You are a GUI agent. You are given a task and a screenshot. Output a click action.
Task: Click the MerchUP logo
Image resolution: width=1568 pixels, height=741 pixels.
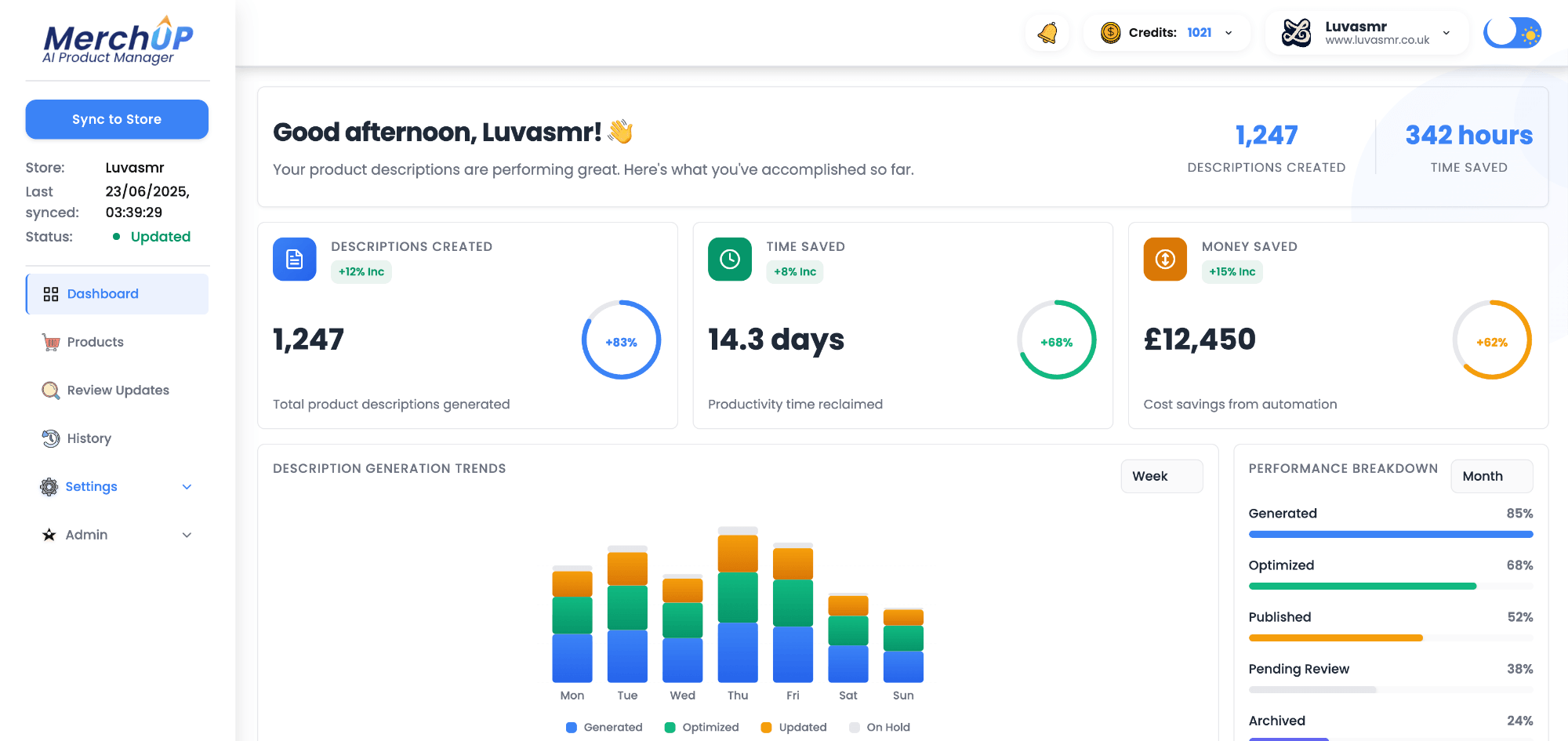pos(117,42)
